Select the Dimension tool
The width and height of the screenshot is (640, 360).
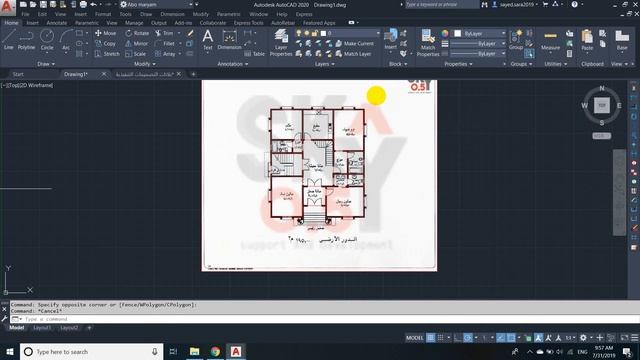[x=229, y=40]
